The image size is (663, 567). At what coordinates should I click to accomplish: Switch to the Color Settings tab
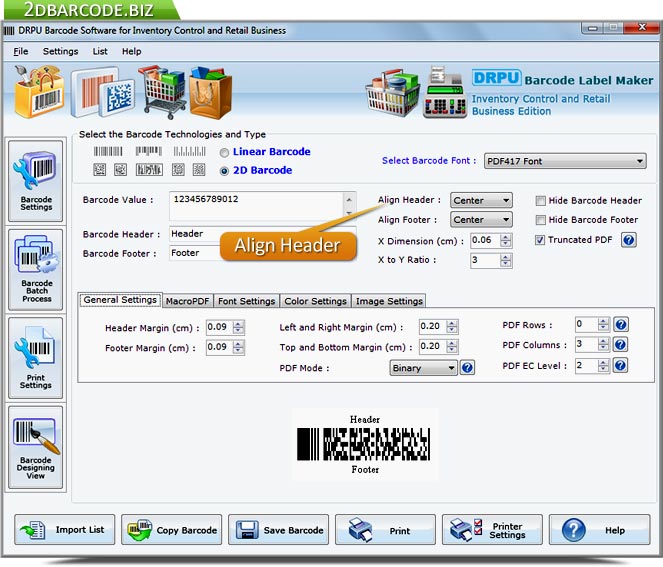pyautogui.click(x=315, y=301)
